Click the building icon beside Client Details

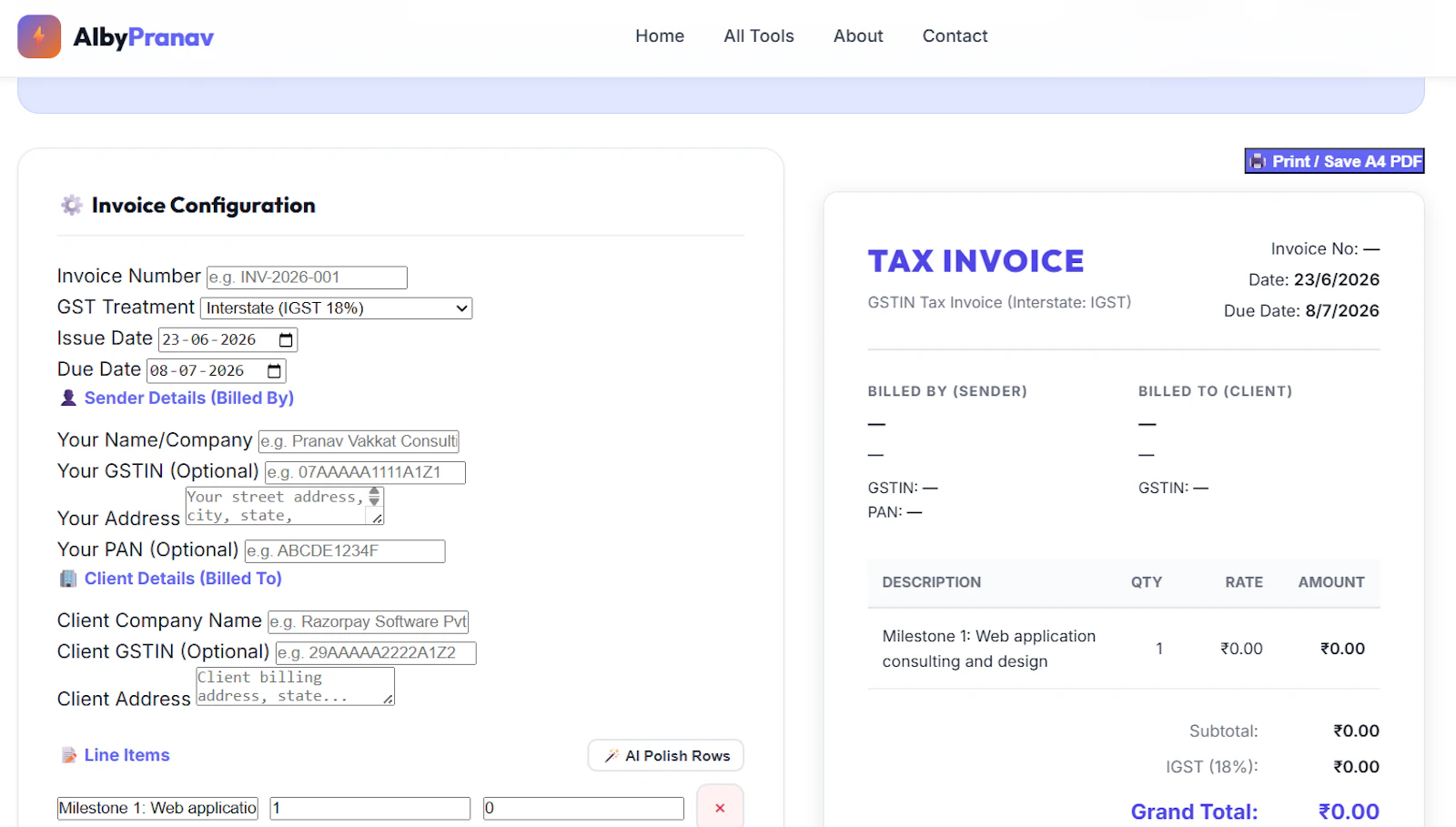point(68,579)
